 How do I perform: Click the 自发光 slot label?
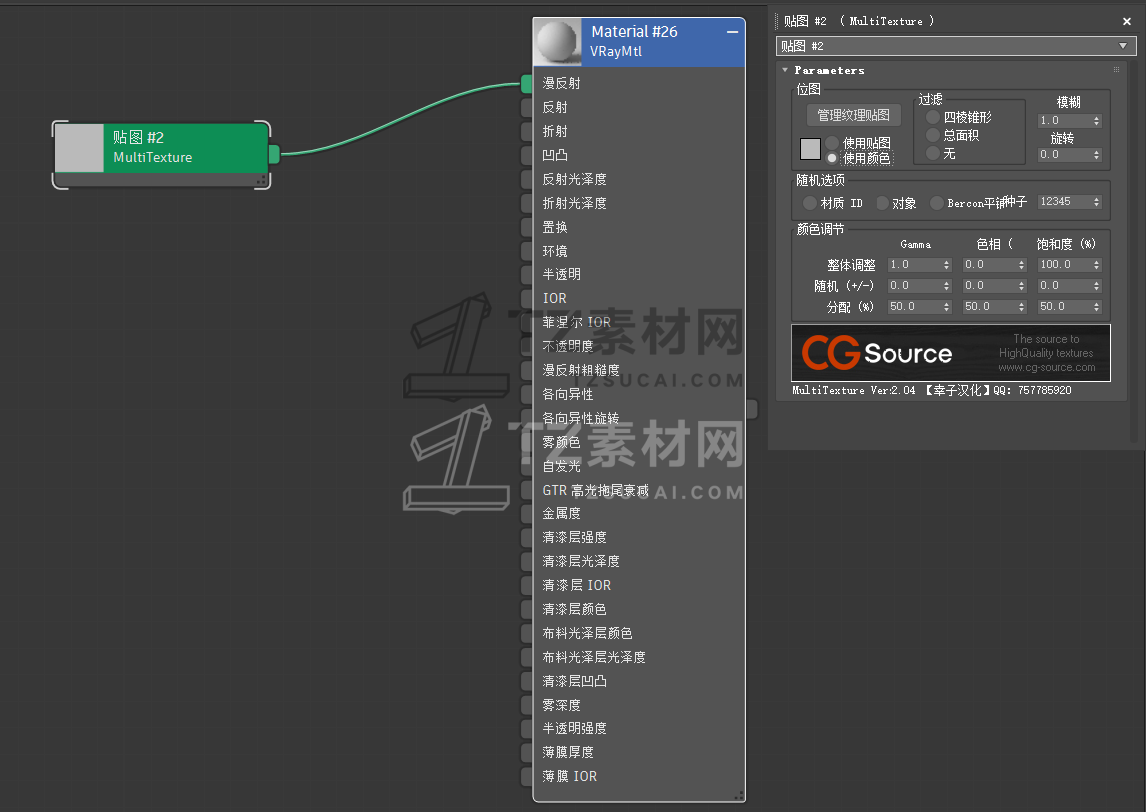[x=561, y=466]
